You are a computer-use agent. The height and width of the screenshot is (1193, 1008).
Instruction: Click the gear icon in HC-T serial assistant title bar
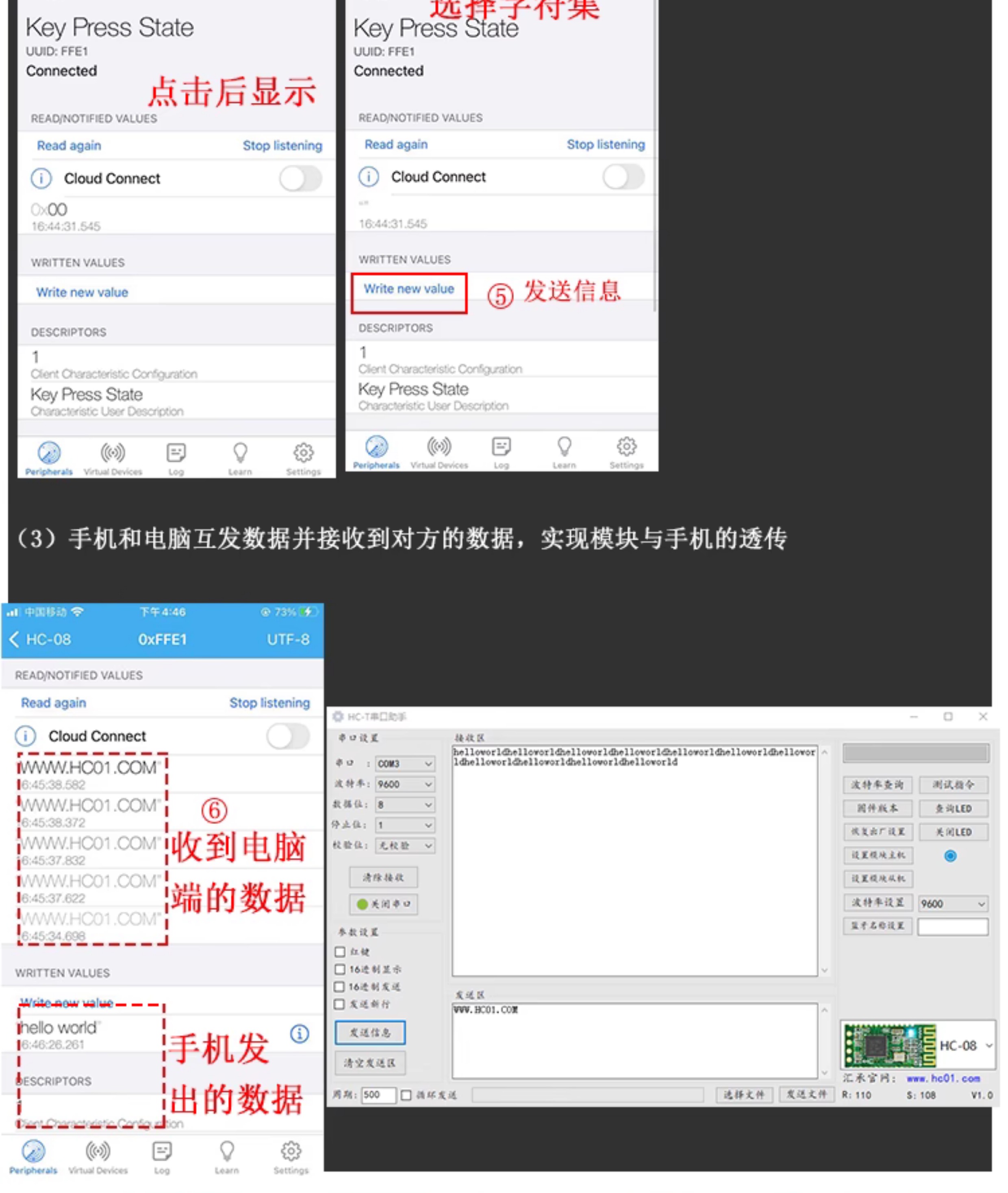tap(338, 716)
